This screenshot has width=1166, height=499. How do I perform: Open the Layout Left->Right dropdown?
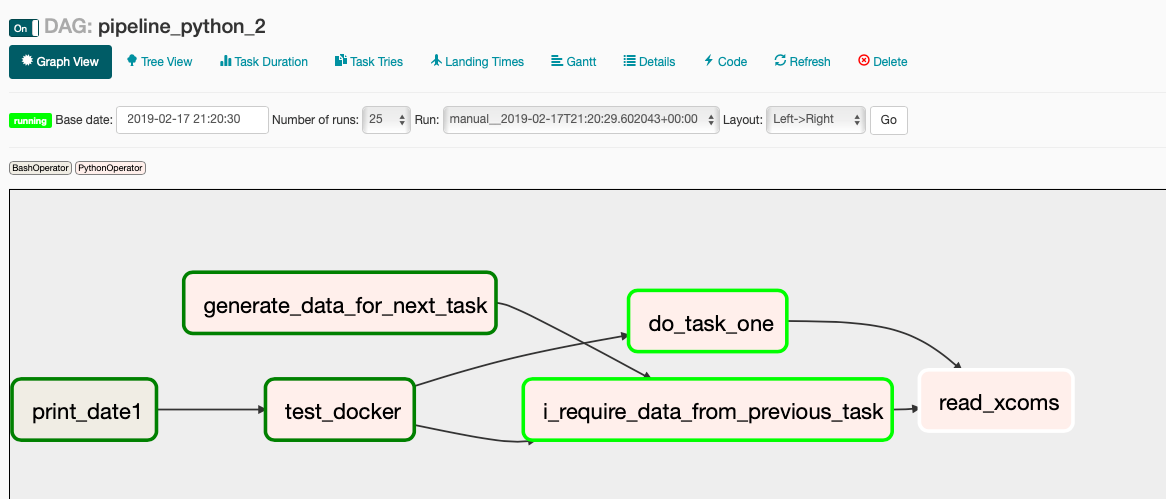tap(816, 120)
